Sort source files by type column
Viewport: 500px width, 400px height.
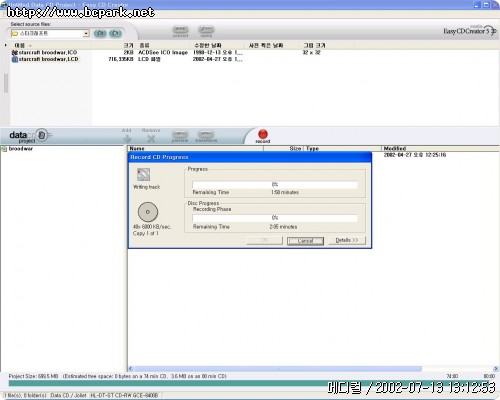(x=163, y=45)
